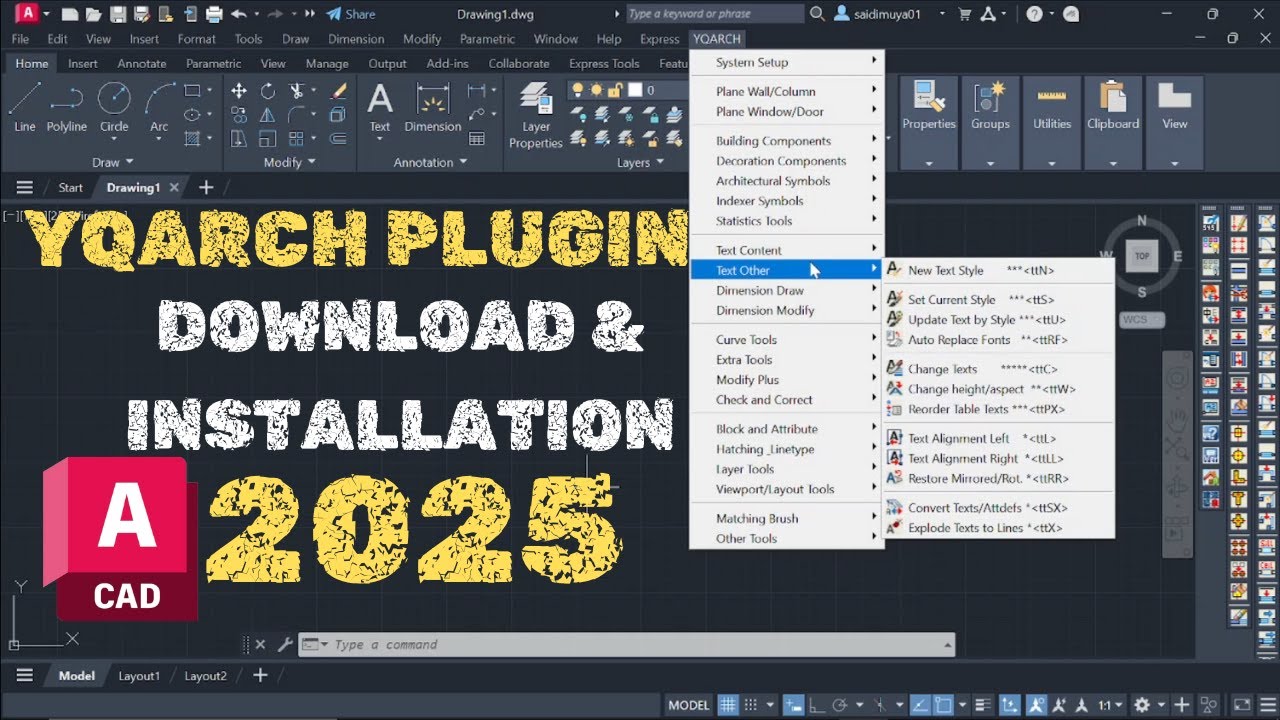Viewport: 1280px width, 720px height.
Task: Close the Drawing1 file tab
Action: click(x=175, y=187)
